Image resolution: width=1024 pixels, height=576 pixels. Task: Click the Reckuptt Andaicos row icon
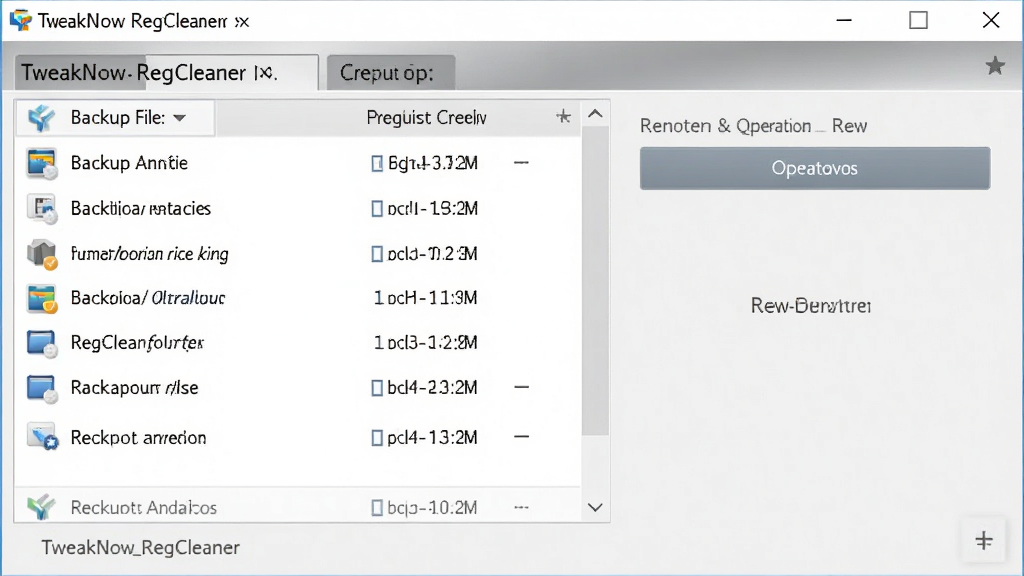(x=41, y=507)
